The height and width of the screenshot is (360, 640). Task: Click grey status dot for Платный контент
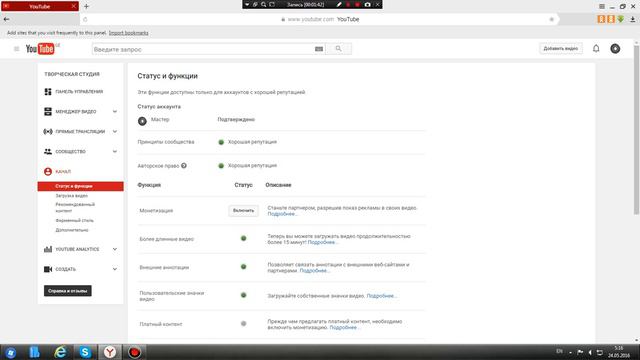tap(243, 324)
